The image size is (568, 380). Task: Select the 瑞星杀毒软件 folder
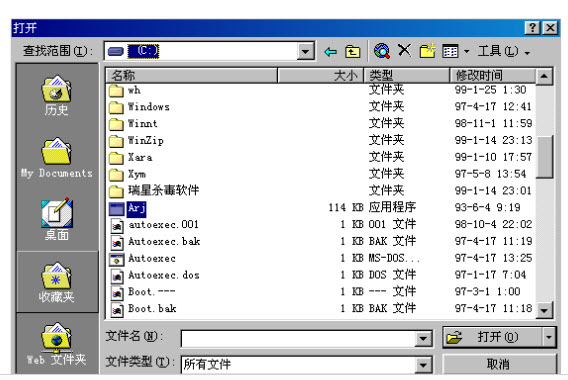coord(154,191)
